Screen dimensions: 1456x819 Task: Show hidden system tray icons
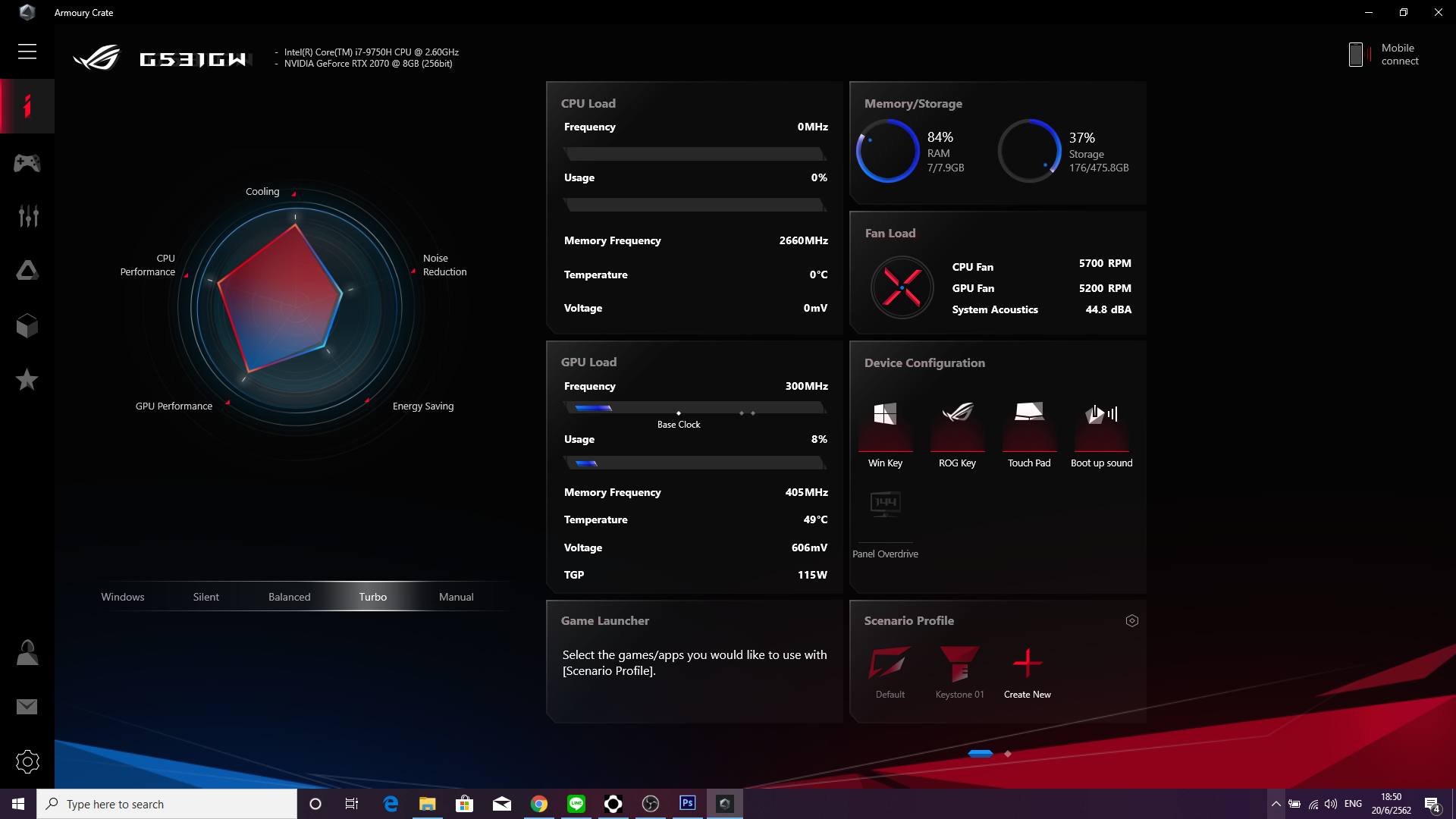pos(1276,804)
